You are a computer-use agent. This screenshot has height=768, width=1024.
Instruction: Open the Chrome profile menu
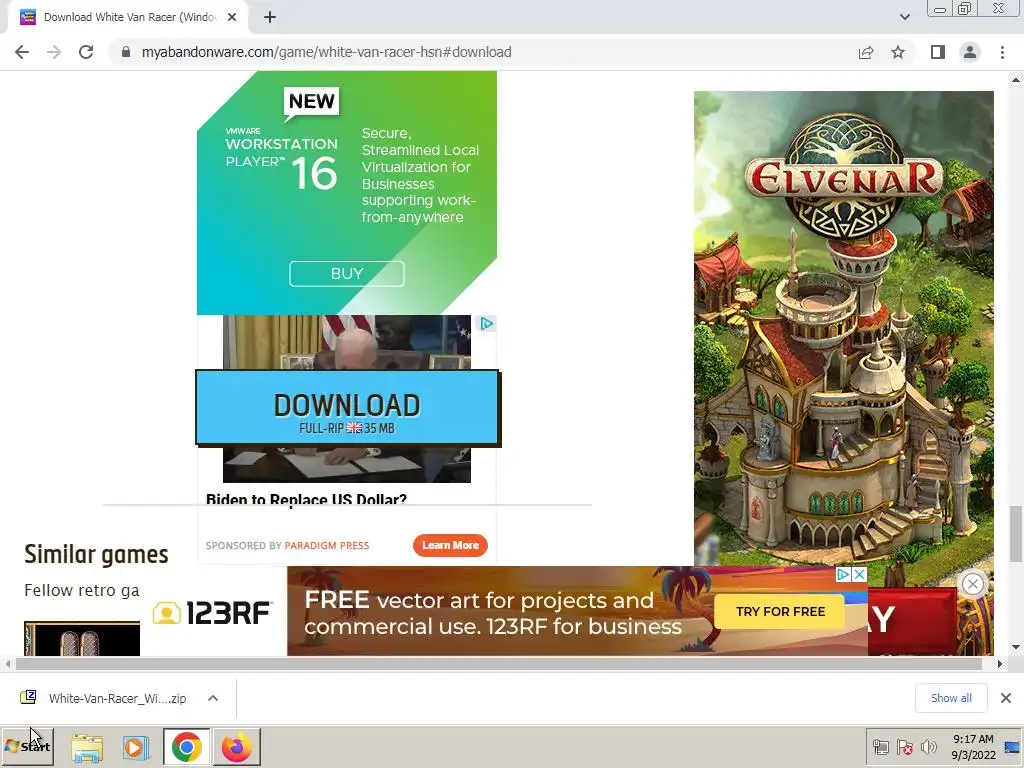click(970, 52)
